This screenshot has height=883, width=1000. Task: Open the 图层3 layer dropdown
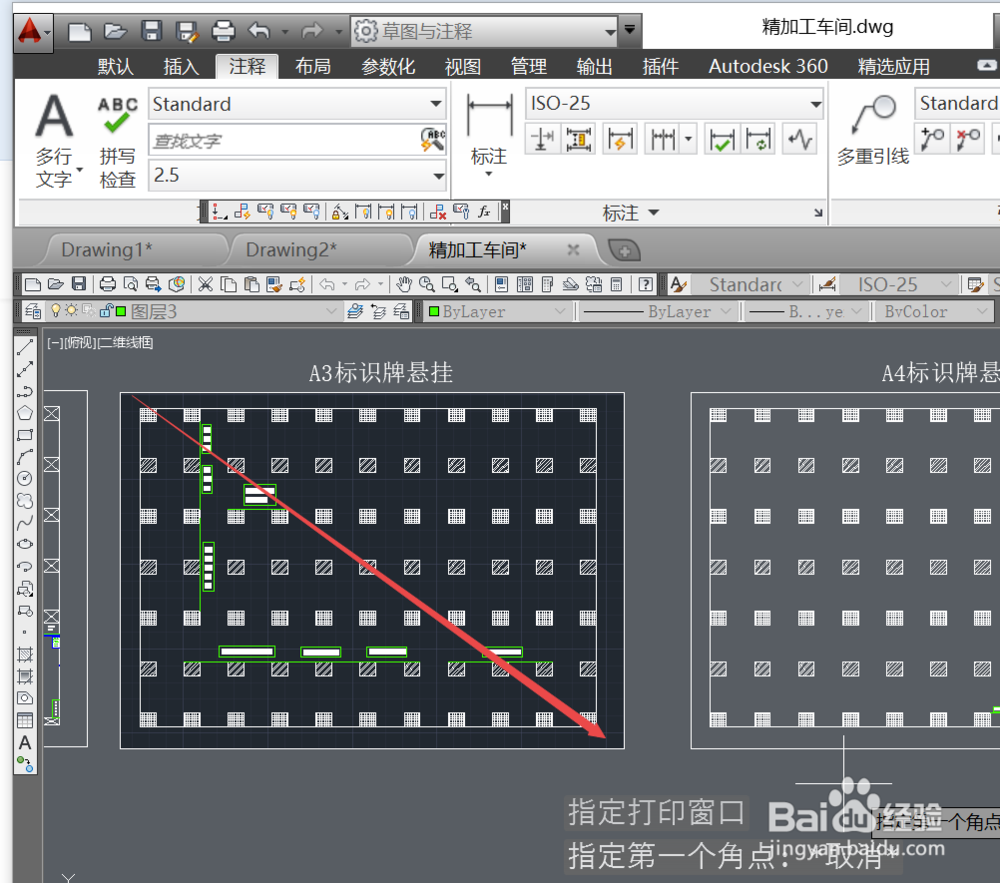330,311
